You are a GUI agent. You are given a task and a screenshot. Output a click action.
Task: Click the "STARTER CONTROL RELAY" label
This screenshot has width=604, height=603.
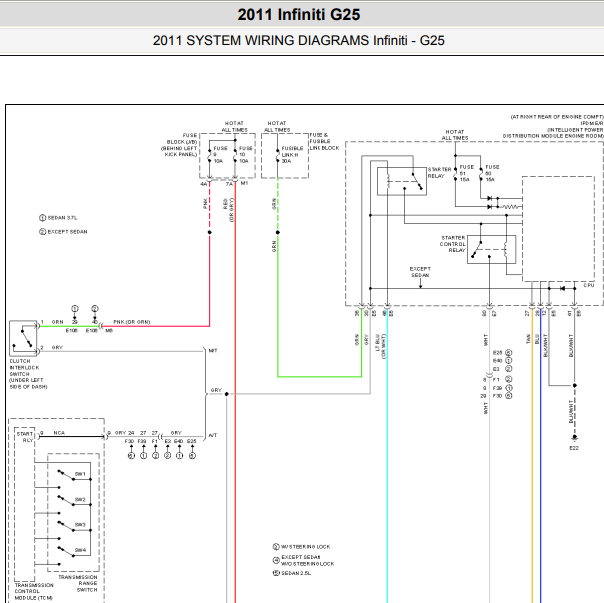(453, 244)
